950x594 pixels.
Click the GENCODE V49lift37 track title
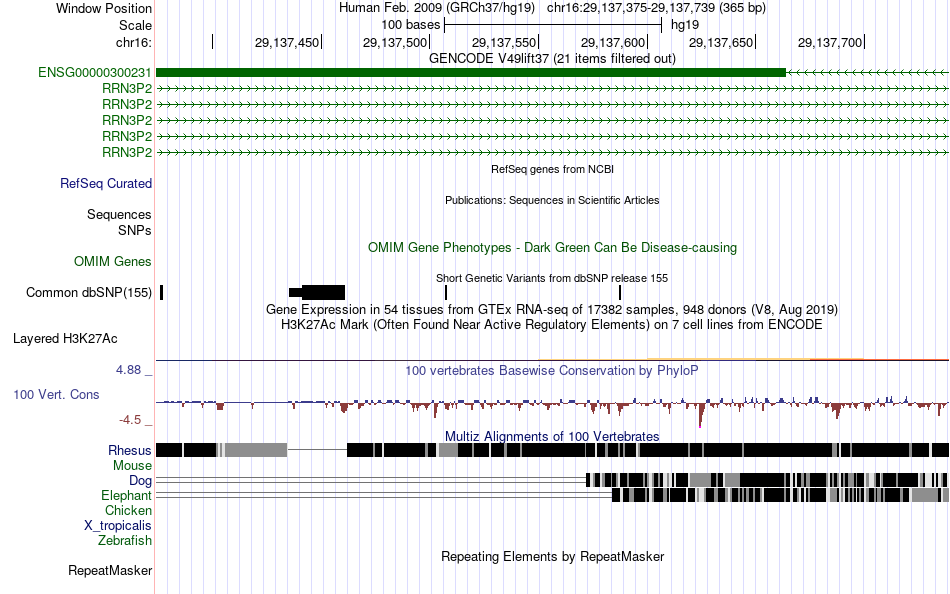point(552,58)
